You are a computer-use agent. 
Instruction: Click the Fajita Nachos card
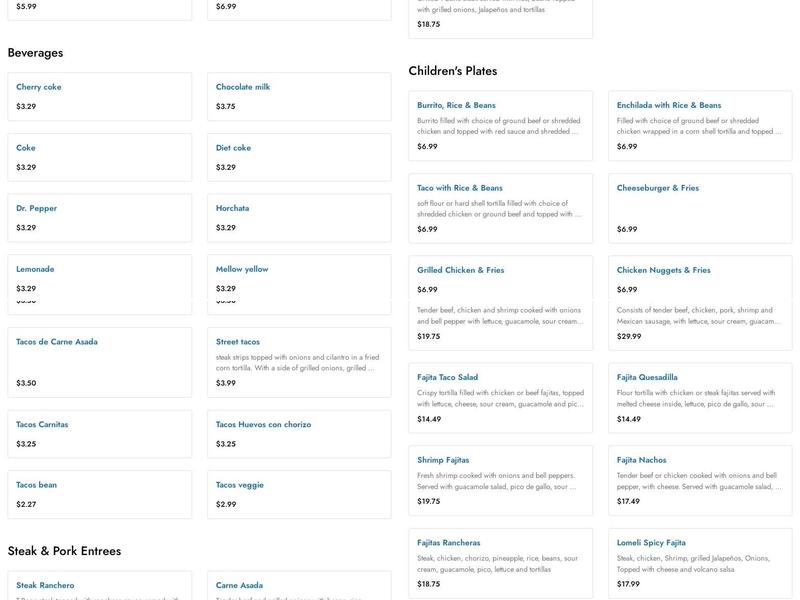point(699,480)
